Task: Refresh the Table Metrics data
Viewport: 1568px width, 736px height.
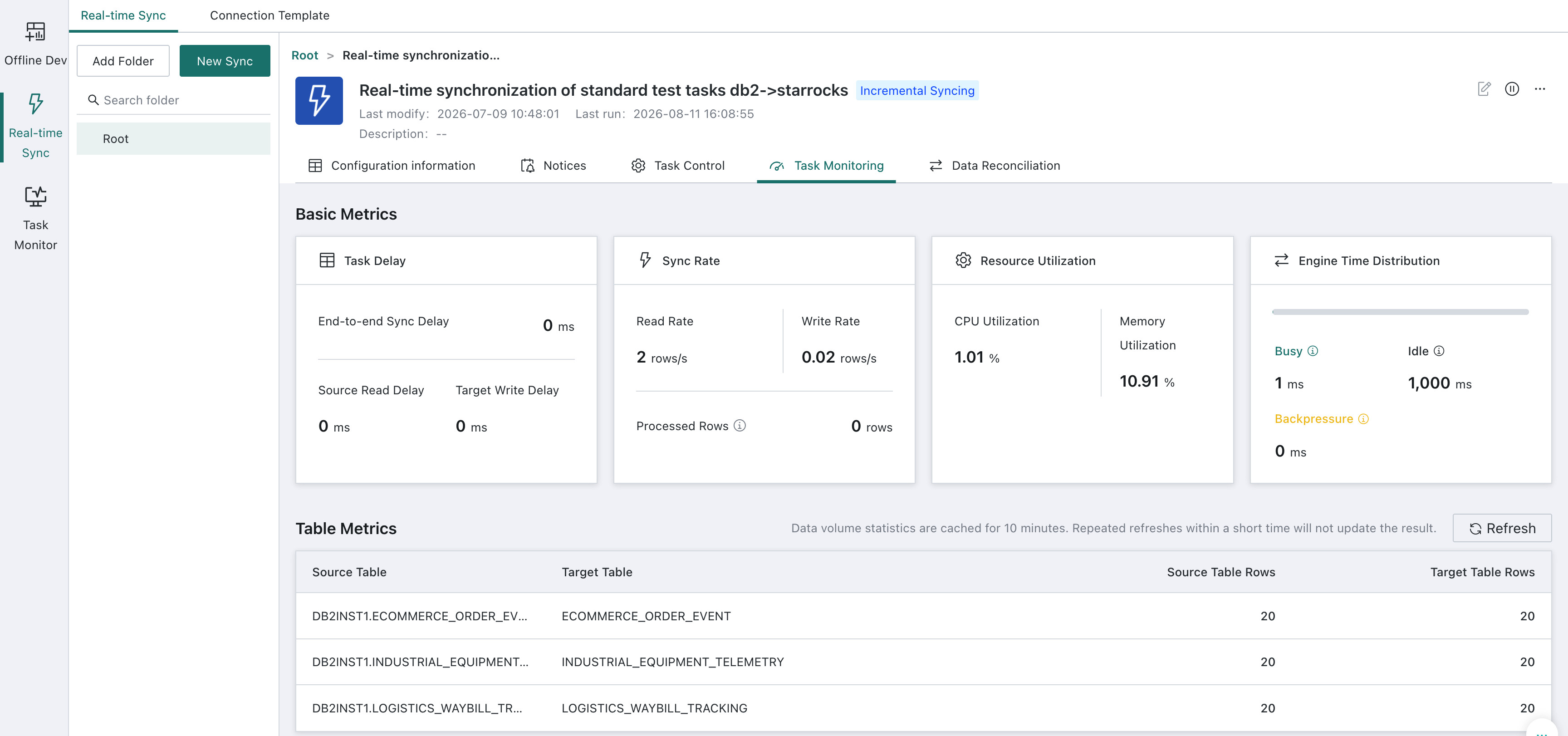Action: 1502,528
